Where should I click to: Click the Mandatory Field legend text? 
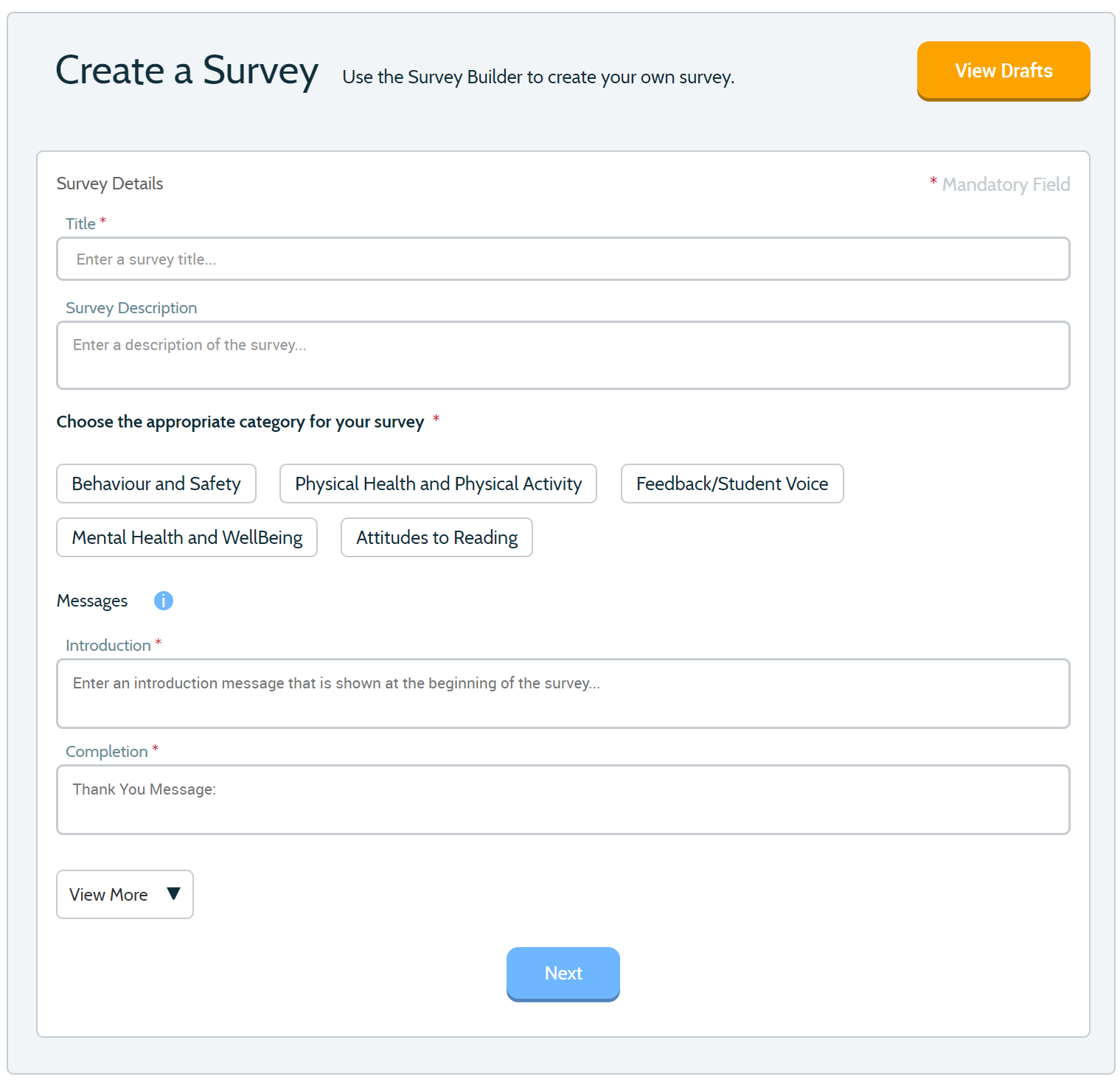point(1006,184)
